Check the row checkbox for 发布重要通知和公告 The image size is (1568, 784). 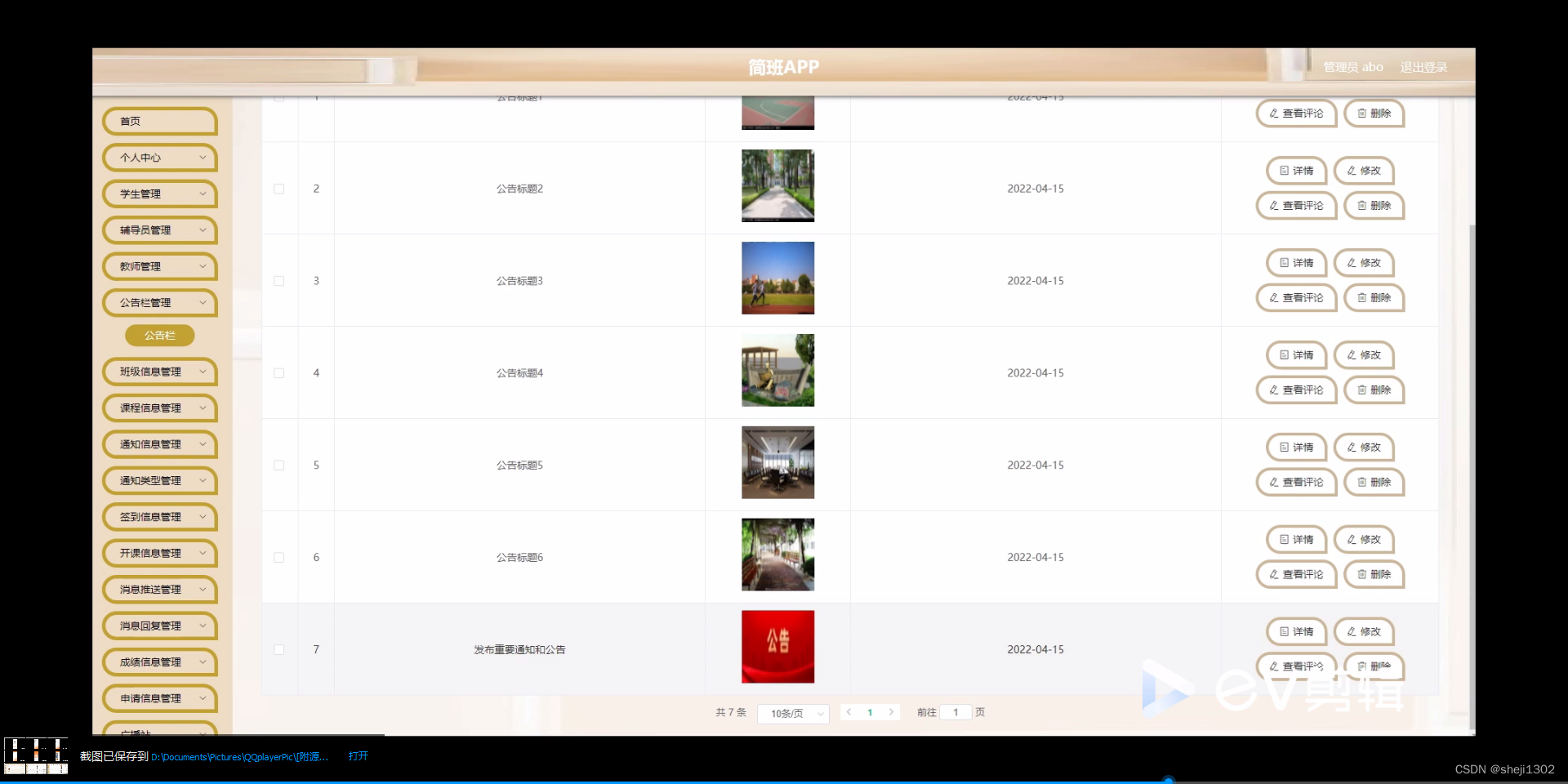click(278, 649)
